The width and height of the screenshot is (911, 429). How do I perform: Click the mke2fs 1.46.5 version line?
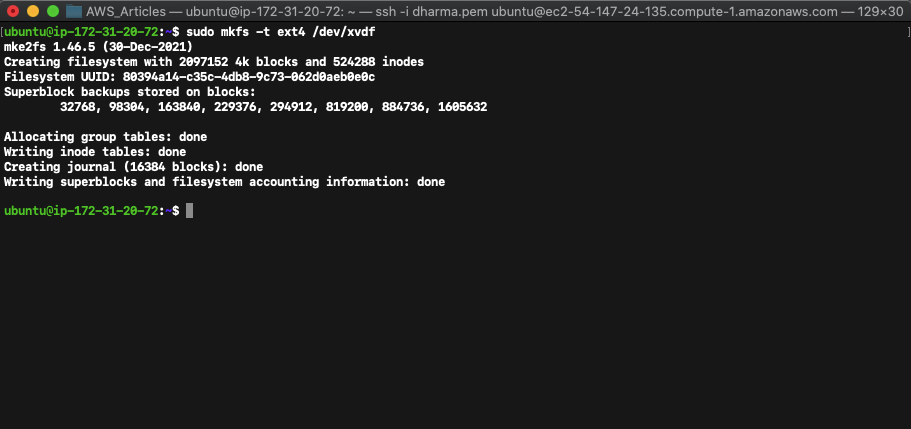[98, 47]
